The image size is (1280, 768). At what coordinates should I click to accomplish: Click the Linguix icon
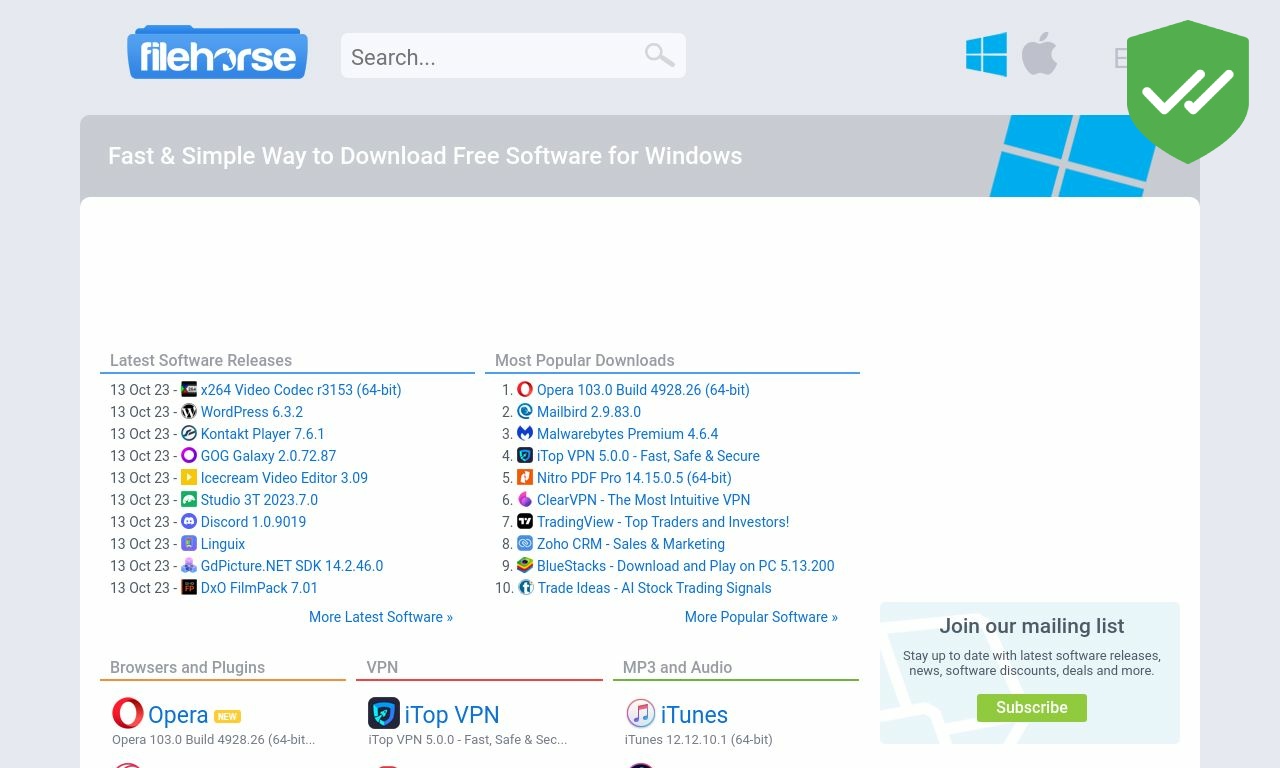[x=189, y=543]
